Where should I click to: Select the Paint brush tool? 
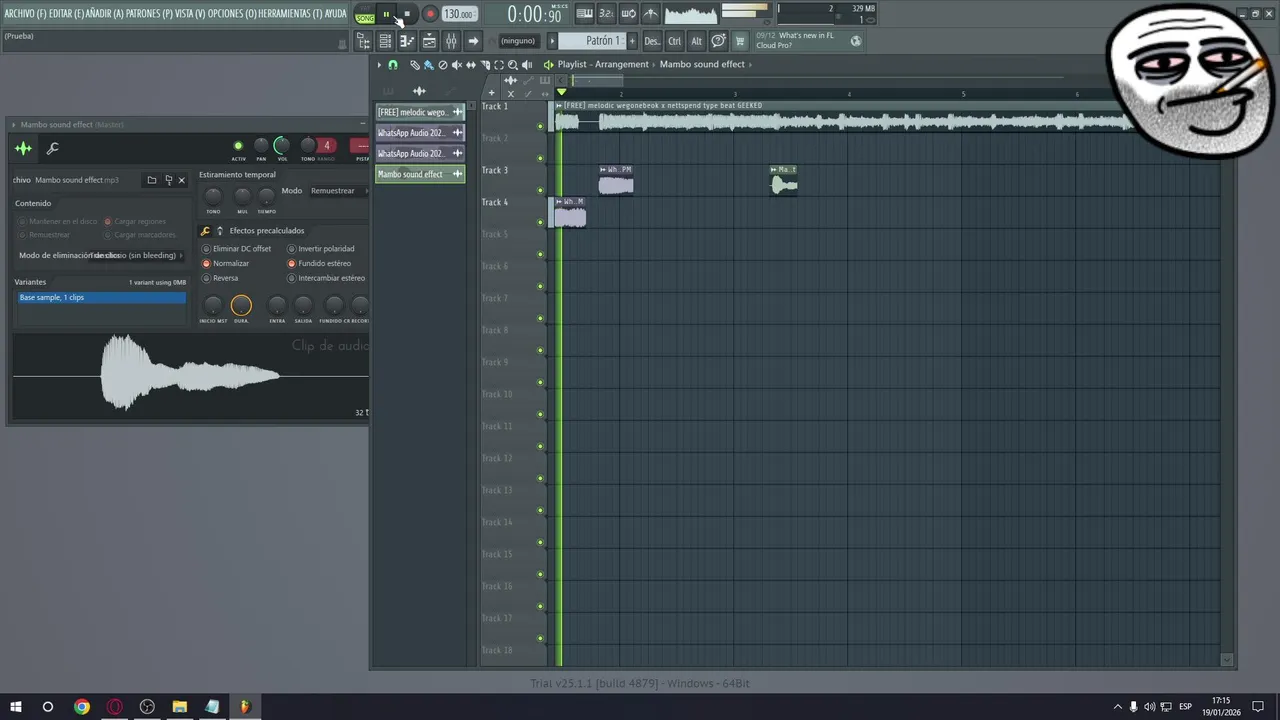pos(429,65)
